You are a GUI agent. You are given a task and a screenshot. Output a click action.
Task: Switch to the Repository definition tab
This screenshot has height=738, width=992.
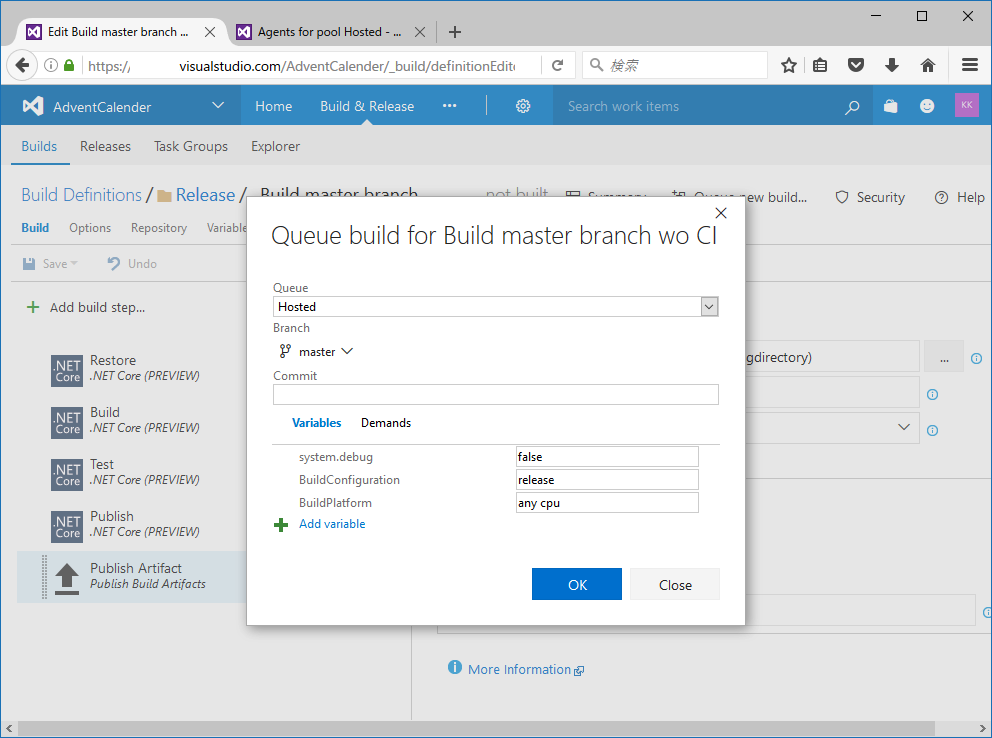coord(159,228)
